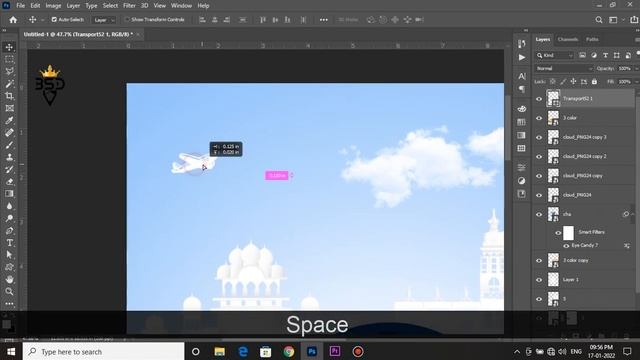Open the Fill slider dropdown arrow

point(636,82)
